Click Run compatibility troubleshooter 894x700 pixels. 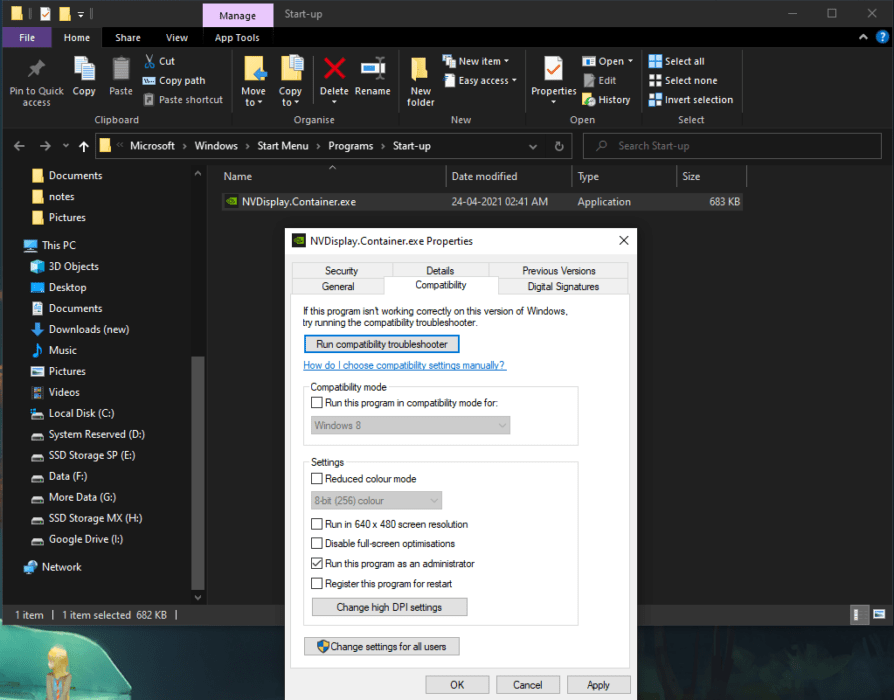(381, 343)
